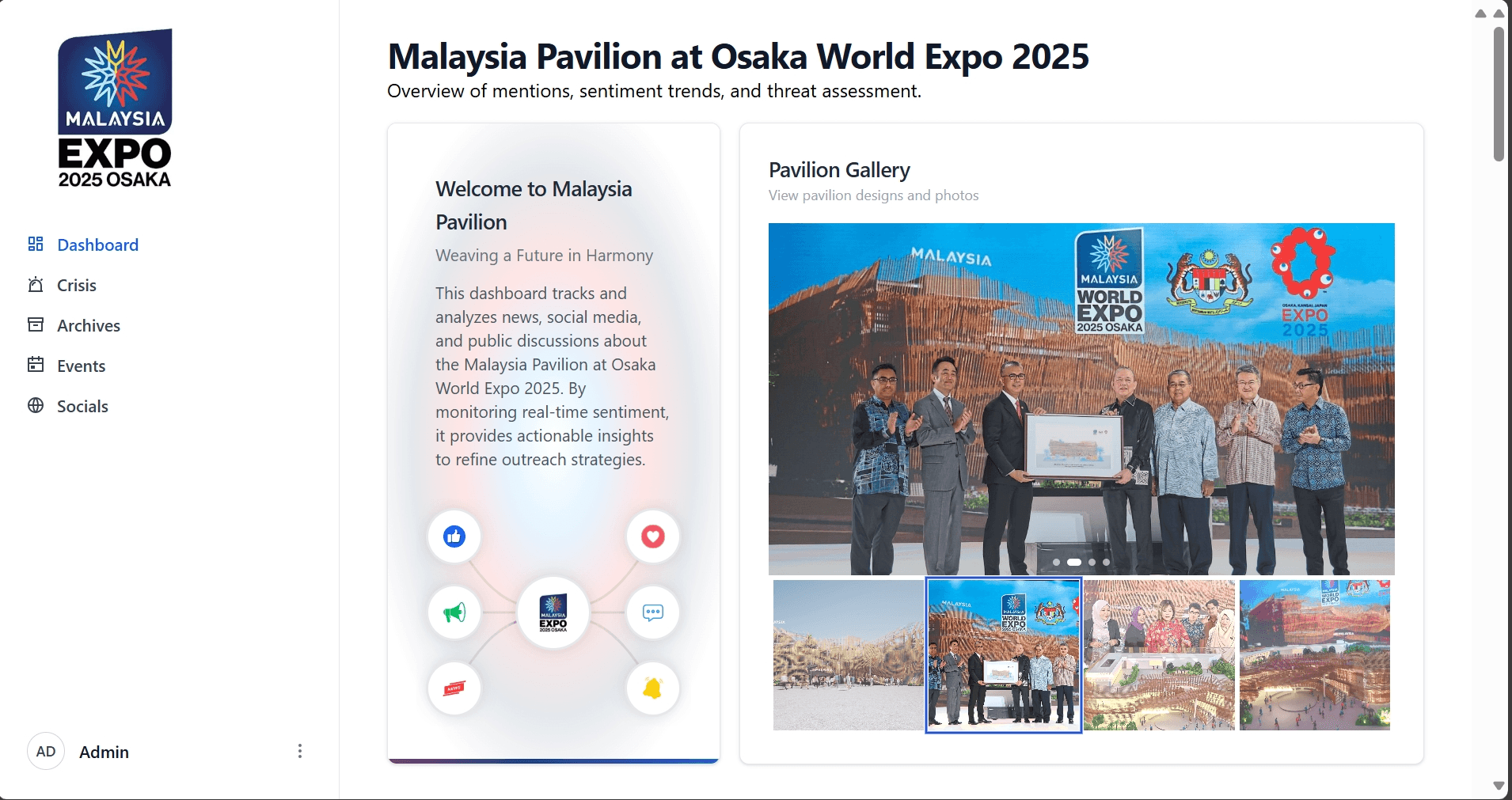Select the highlighted group ceremony thumbnail

(1004, 655)
